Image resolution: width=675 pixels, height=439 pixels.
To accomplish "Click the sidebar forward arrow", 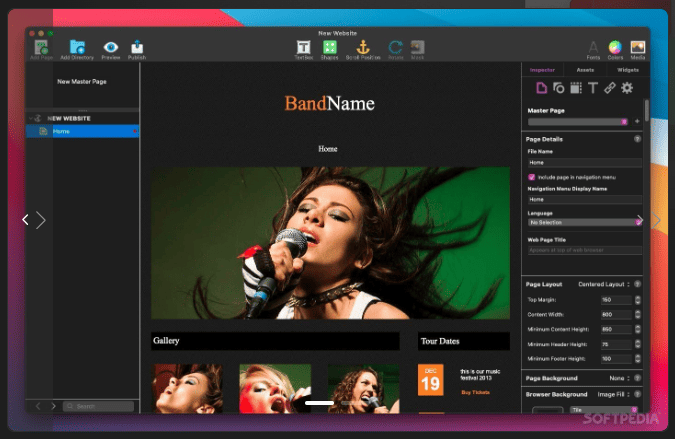I will pos(53,406).
